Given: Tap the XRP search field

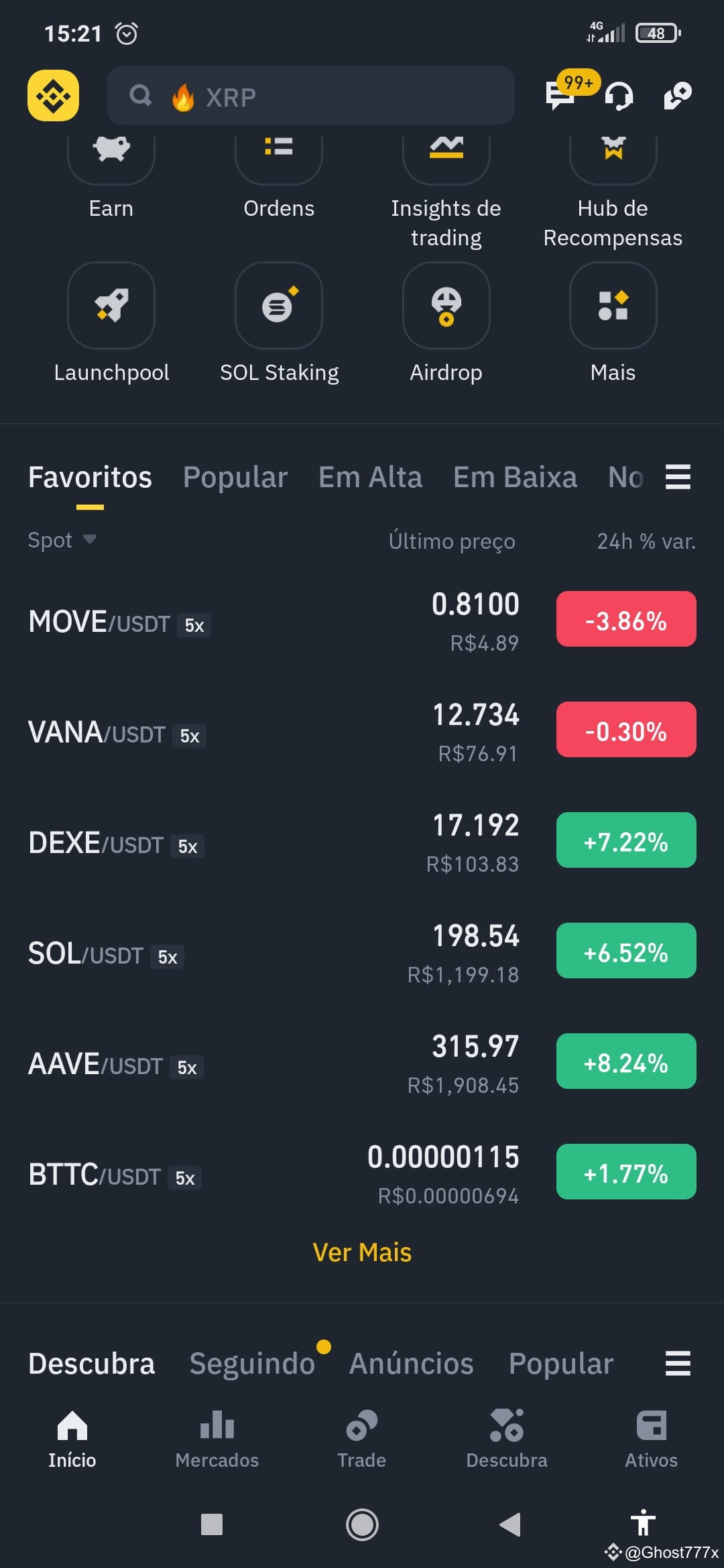Looking at the screenshot, I should click(x=310, y=96).
